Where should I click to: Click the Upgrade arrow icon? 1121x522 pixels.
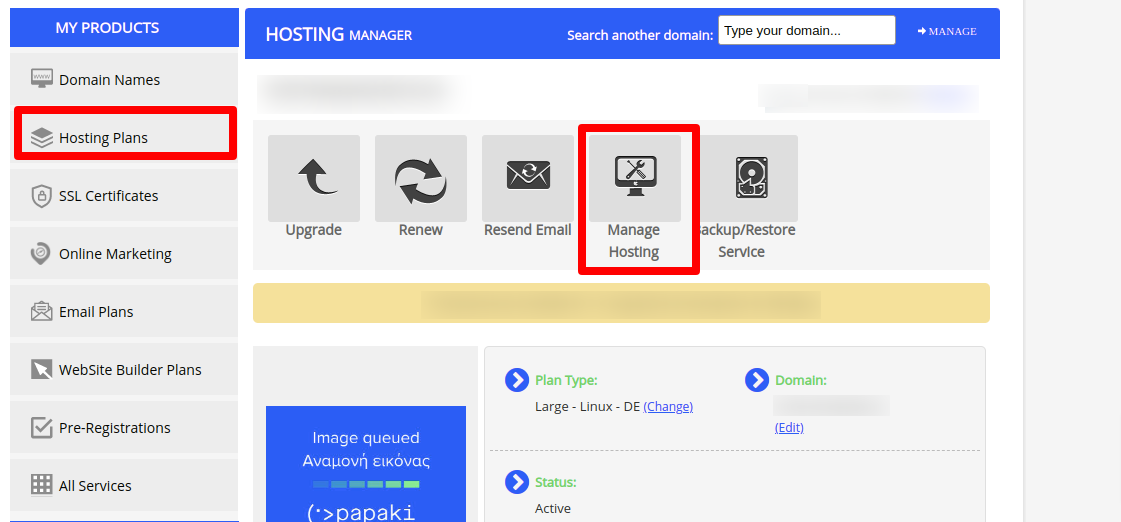click(313, 178)
